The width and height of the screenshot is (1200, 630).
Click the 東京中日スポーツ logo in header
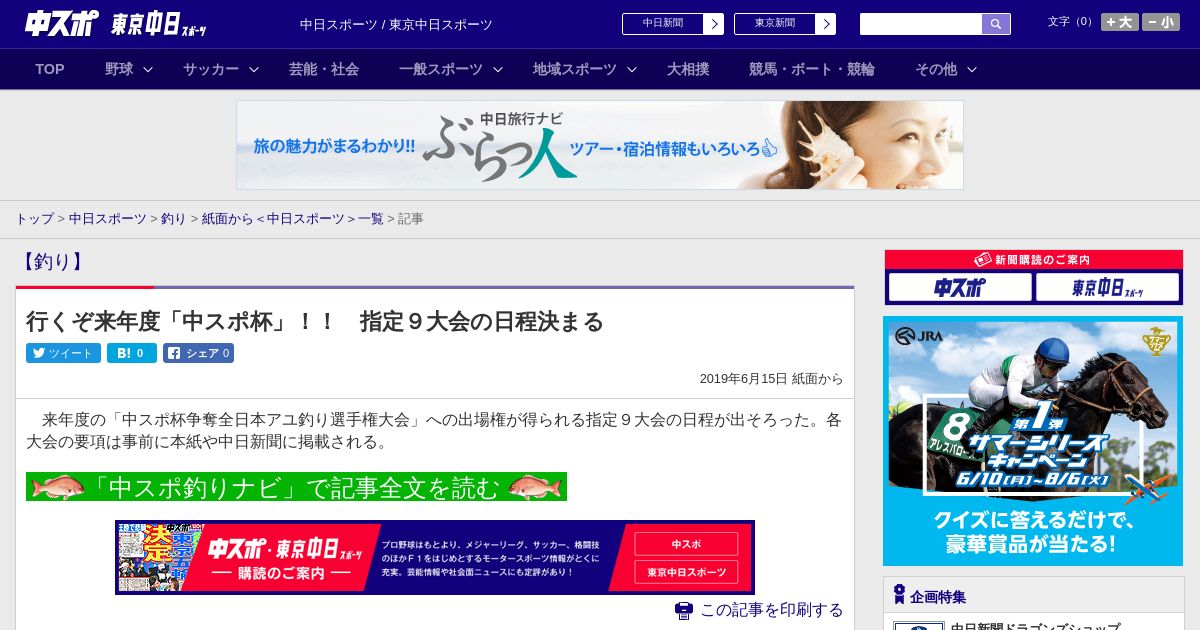159,24
